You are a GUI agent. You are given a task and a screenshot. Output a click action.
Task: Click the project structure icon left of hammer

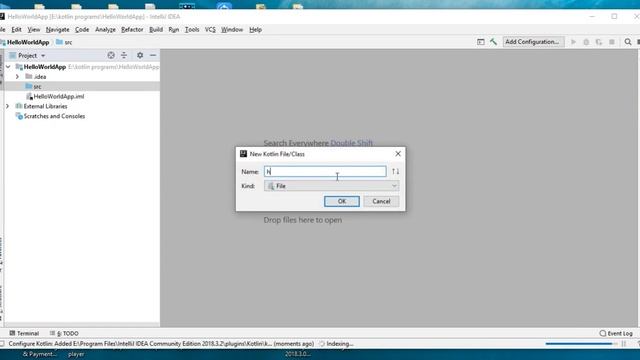point(481,42)
